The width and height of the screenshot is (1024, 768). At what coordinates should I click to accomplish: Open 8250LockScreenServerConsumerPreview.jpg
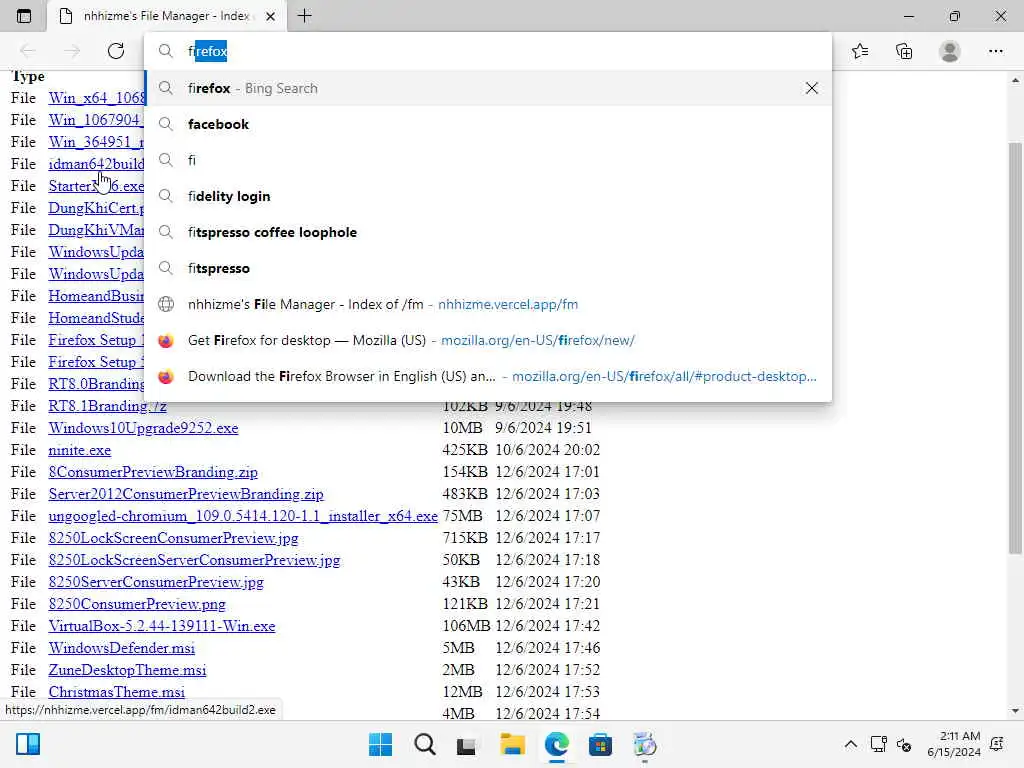click(x=194, y=560)
